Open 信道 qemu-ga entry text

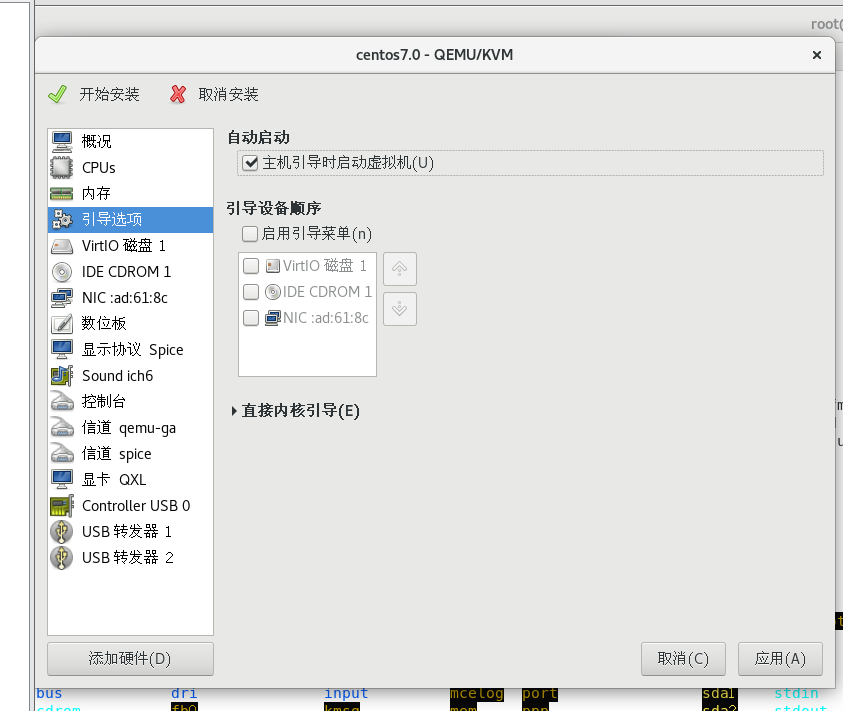128,428
